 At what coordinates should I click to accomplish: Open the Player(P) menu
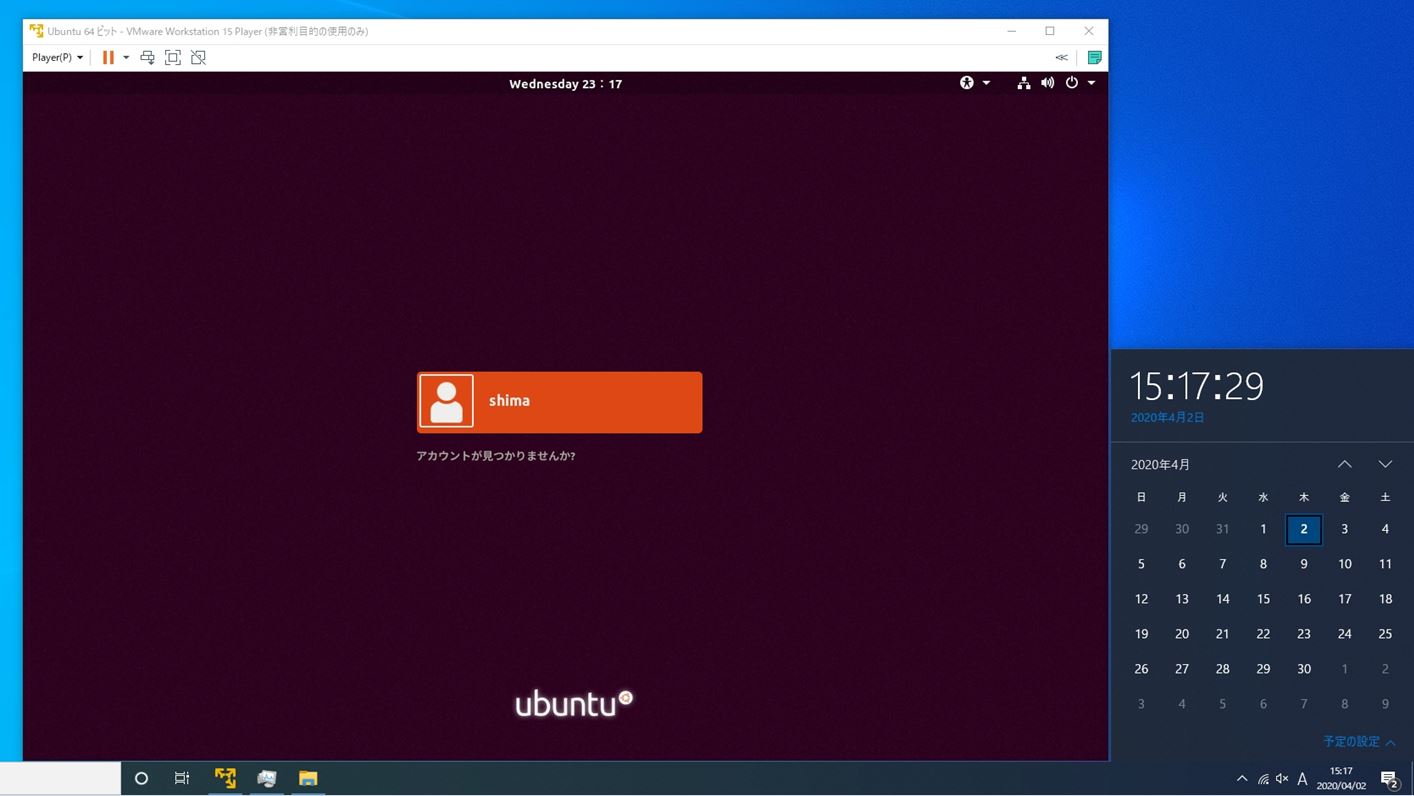(x=57, y=57)
